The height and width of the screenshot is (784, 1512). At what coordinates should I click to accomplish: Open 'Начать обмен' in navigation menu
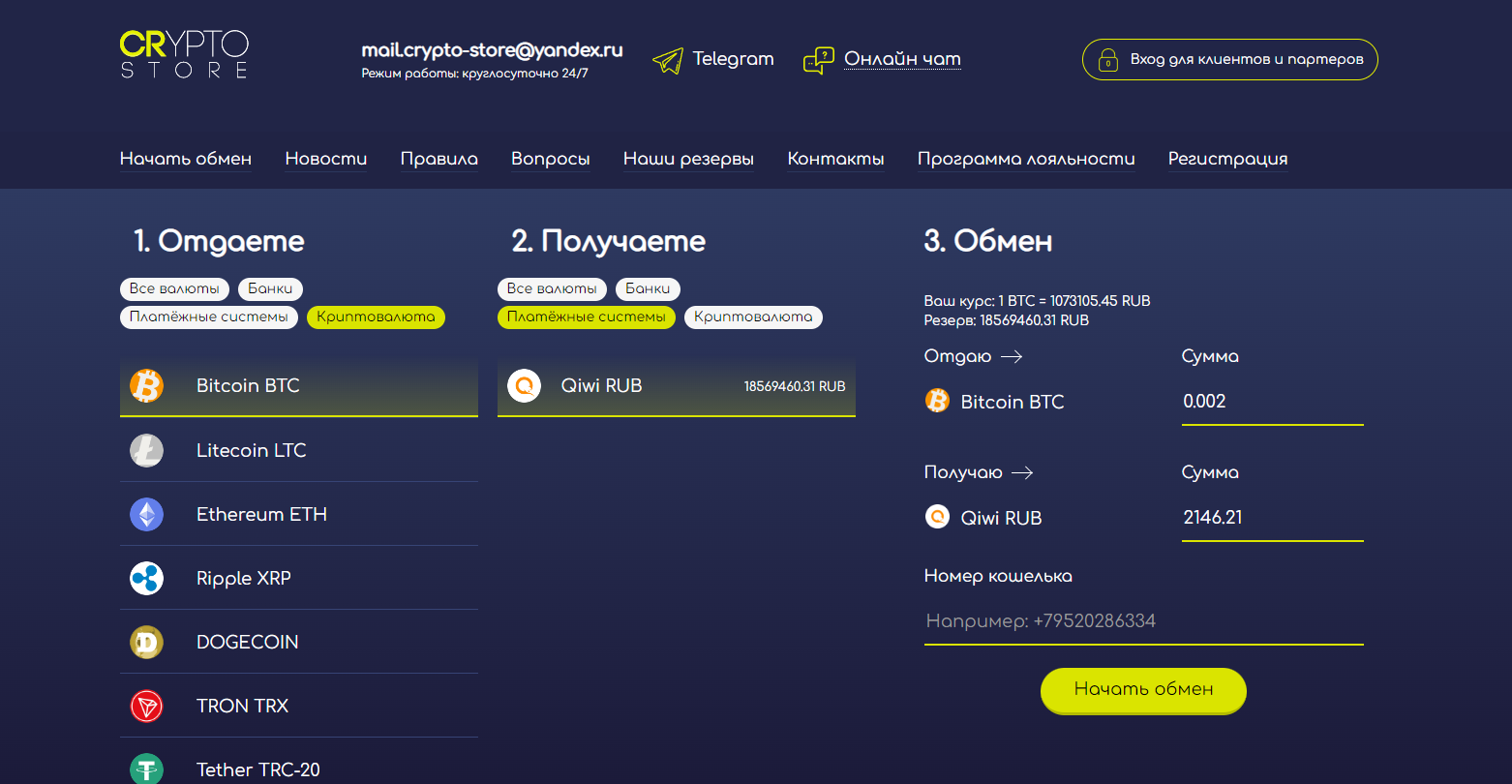(186, 159)
